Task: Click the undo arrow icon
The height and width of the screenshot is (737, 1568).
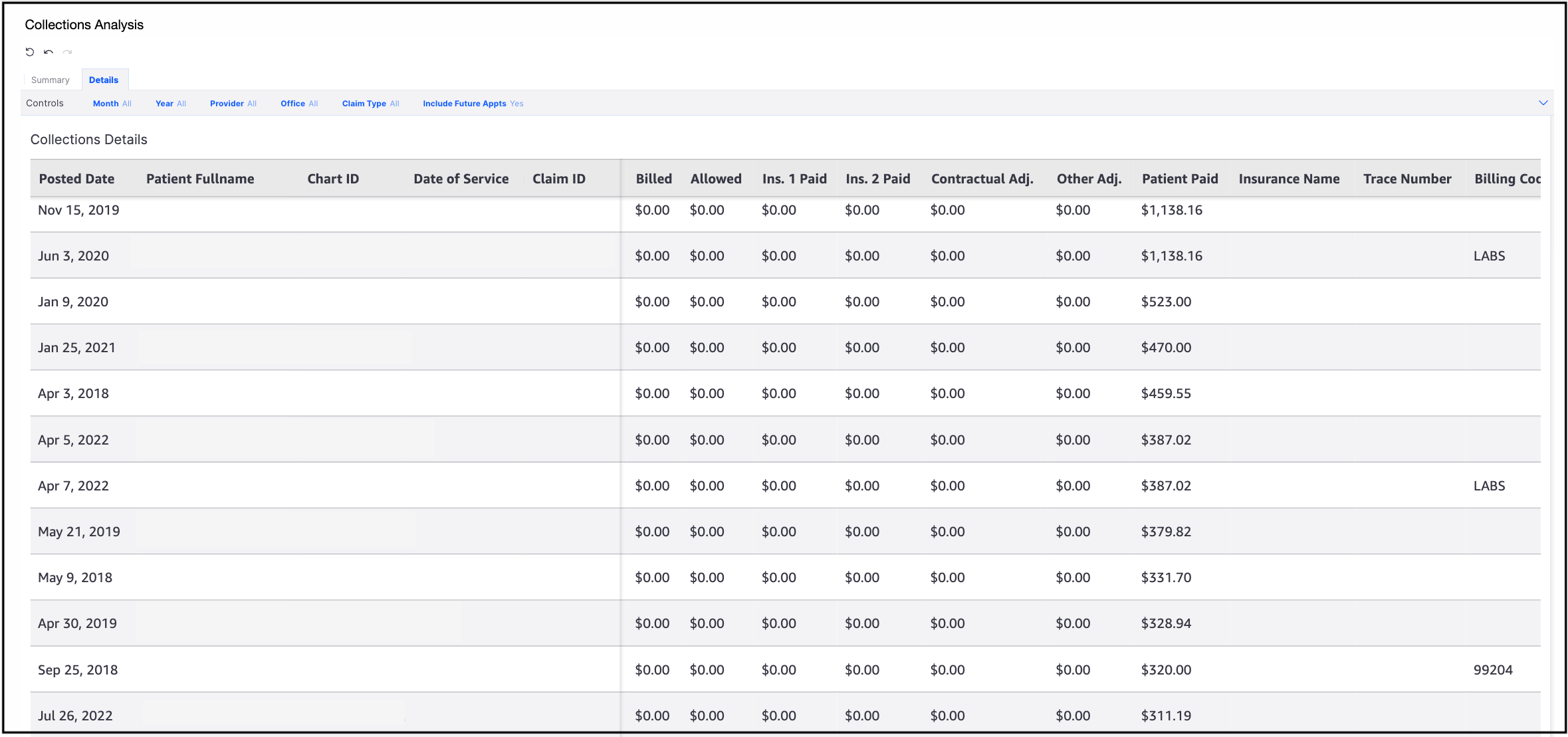Action: (x=49, y=52)
